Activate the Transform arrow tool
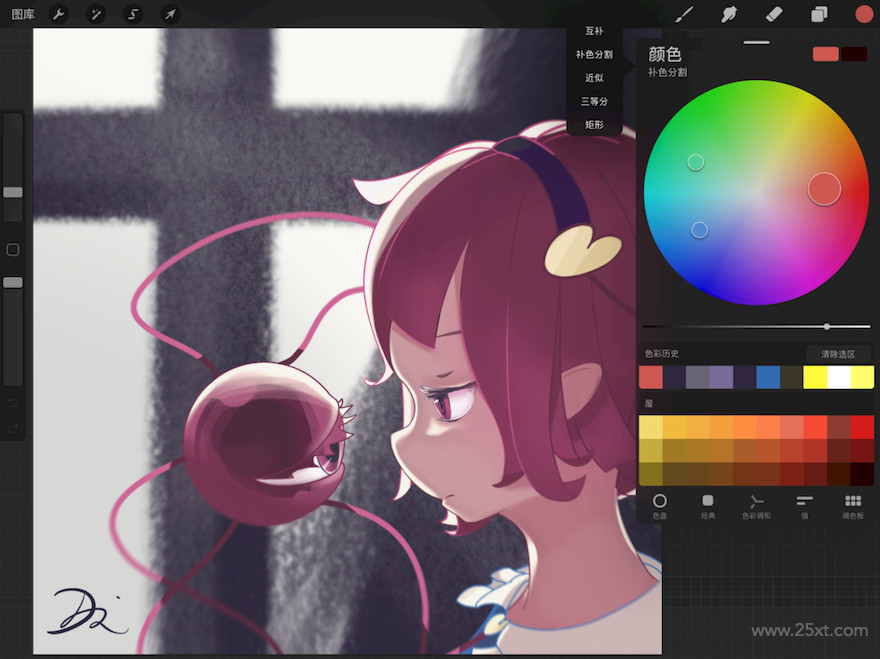The image size is (880, 659). (x=169, y=14)
